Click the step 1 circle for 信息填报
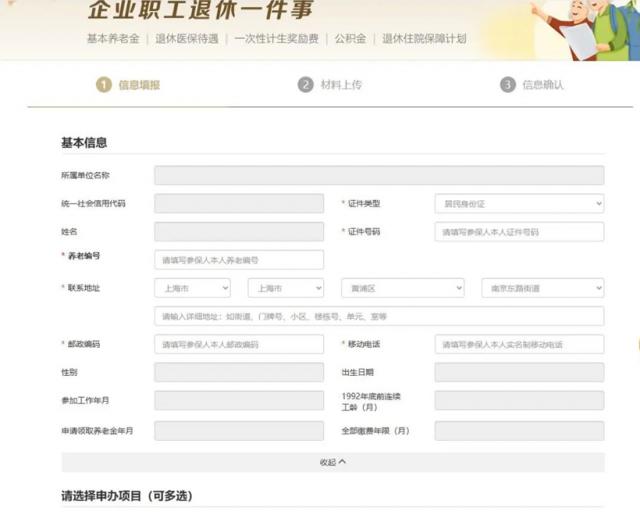This screenshot has width=640, height=519. [x=103, y=85]
